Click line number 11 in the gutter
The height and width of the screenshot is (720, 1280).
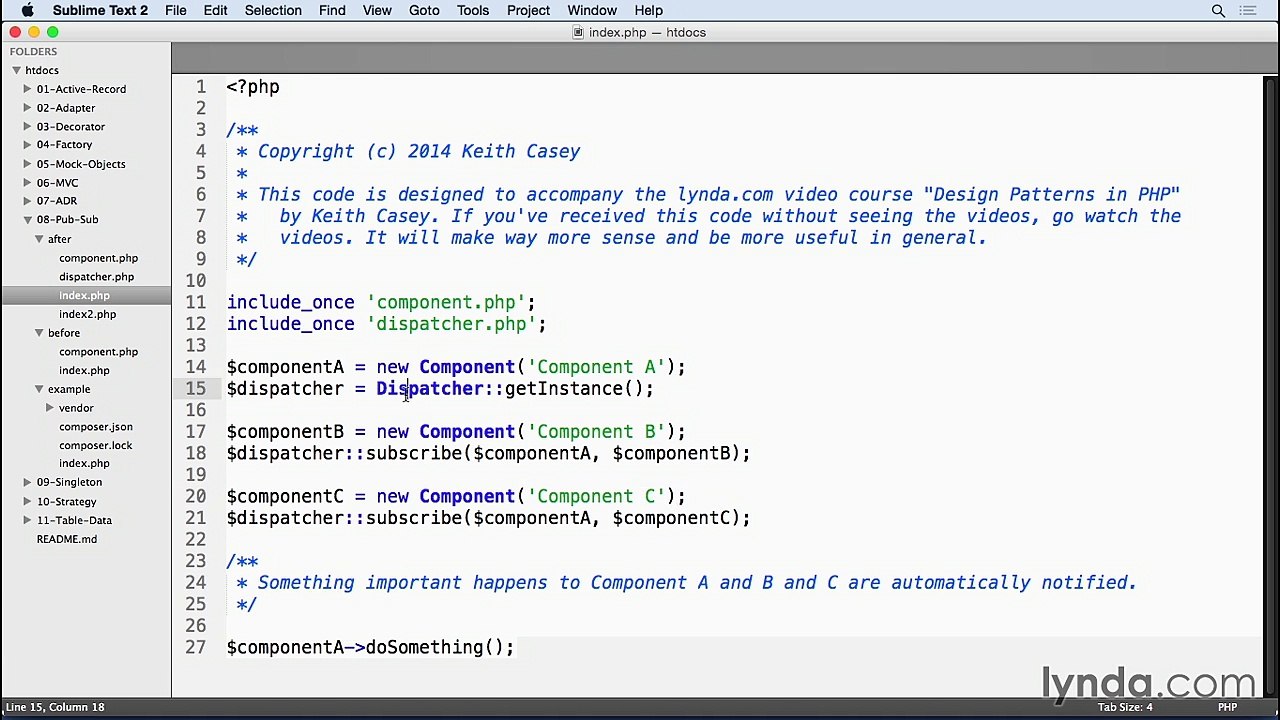195,302
